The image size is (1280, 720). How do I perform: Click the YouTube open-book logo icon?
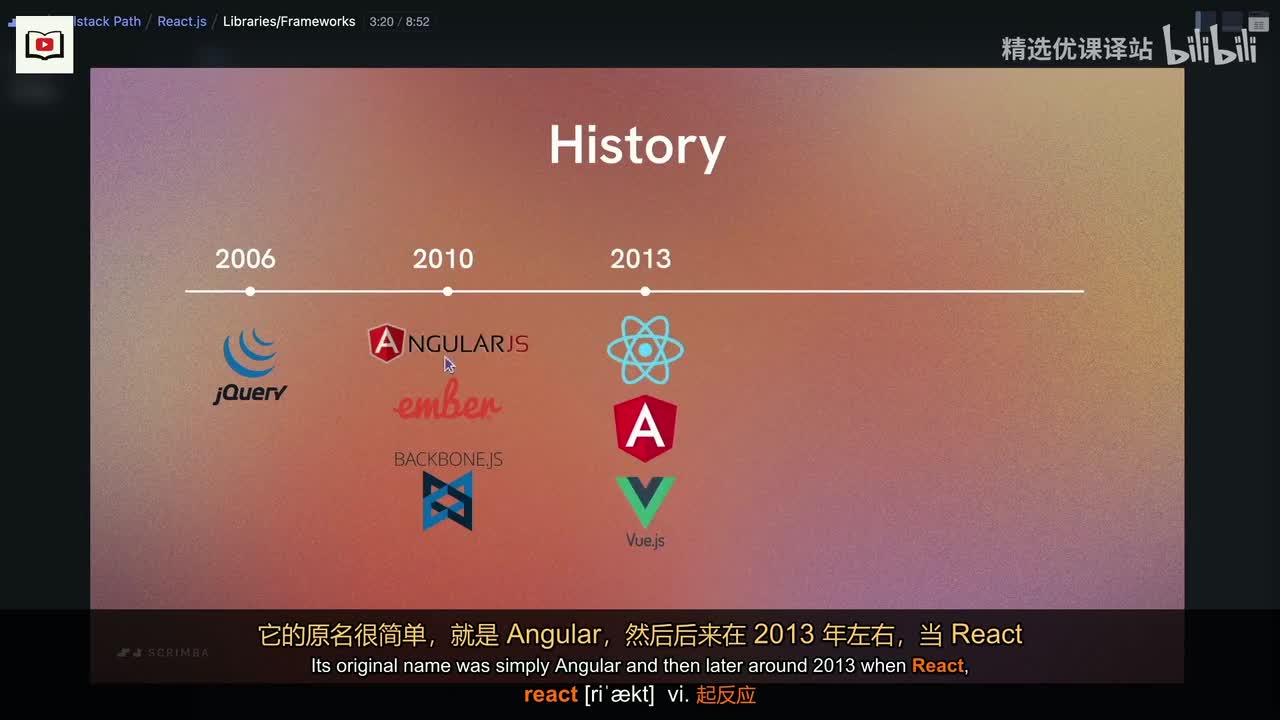45,45
